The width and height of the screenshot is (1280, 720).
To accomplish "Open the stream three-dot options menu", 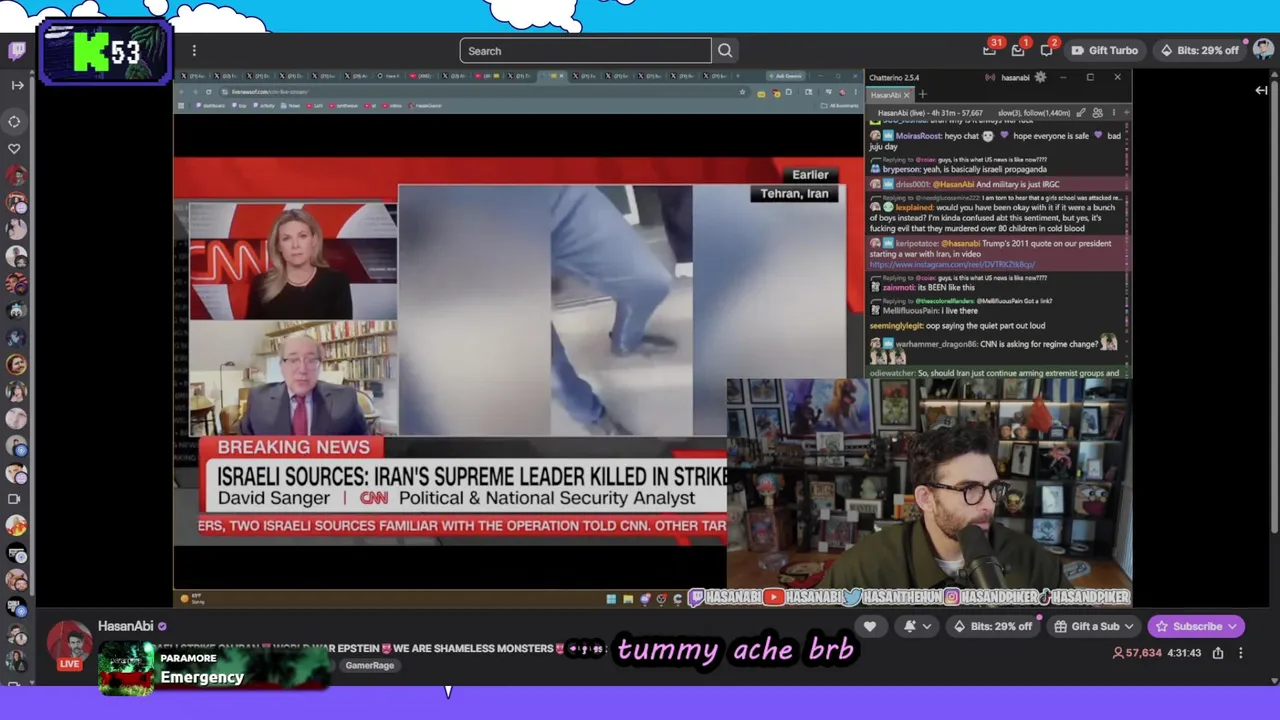I will (x=1241, y=653).
